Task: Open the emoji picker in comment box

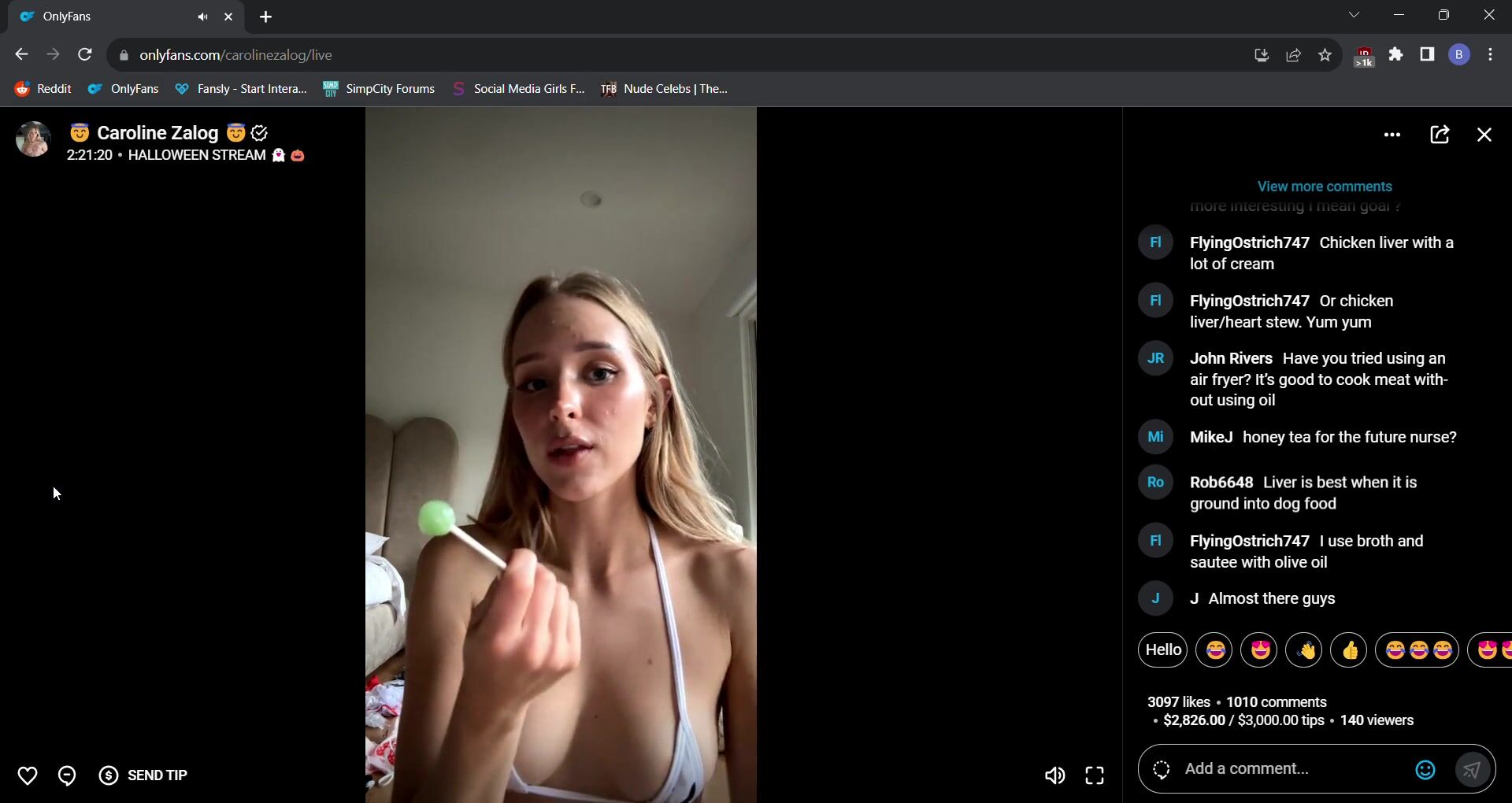Action: tap(1425, 770)
